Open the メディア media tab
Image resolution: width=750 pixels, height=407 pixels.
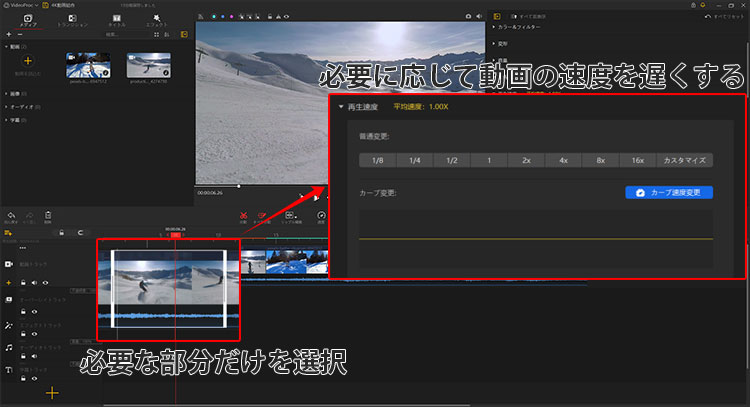(28, 21)
